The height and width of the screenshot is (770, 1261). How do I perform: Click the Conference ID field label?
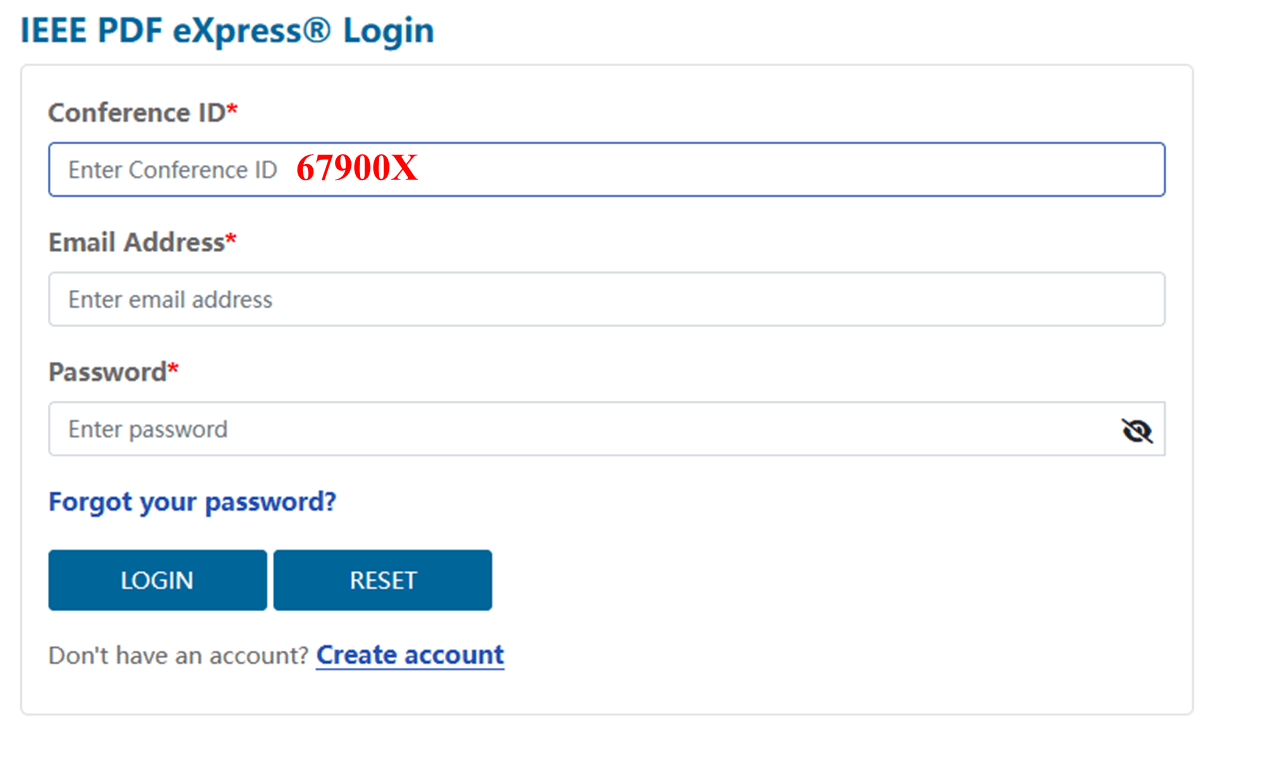click(137, 113)
